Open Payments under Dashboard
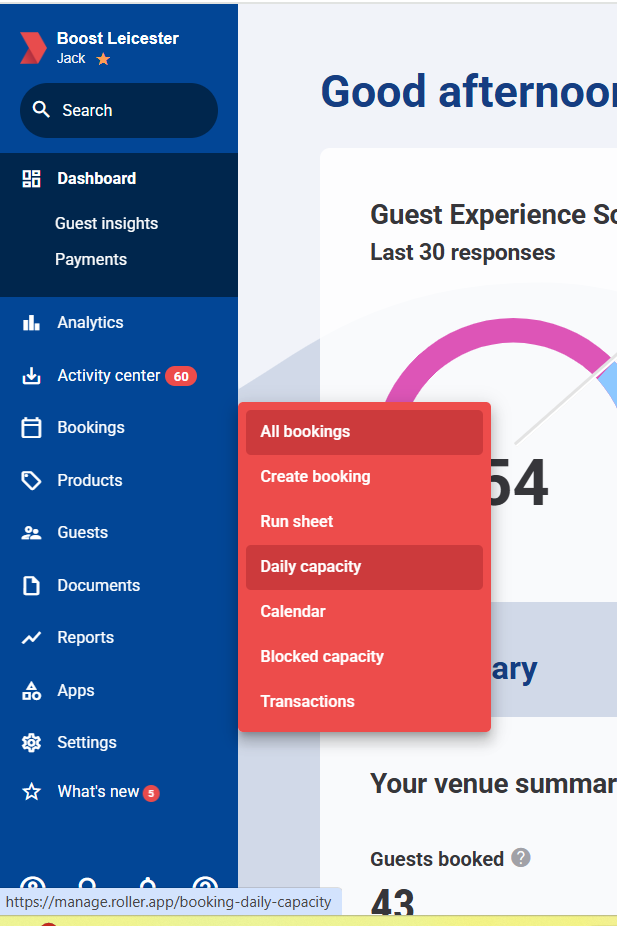The width and height of the screenshot is (617, 926). pyautogui.click(x=91, y=259)
